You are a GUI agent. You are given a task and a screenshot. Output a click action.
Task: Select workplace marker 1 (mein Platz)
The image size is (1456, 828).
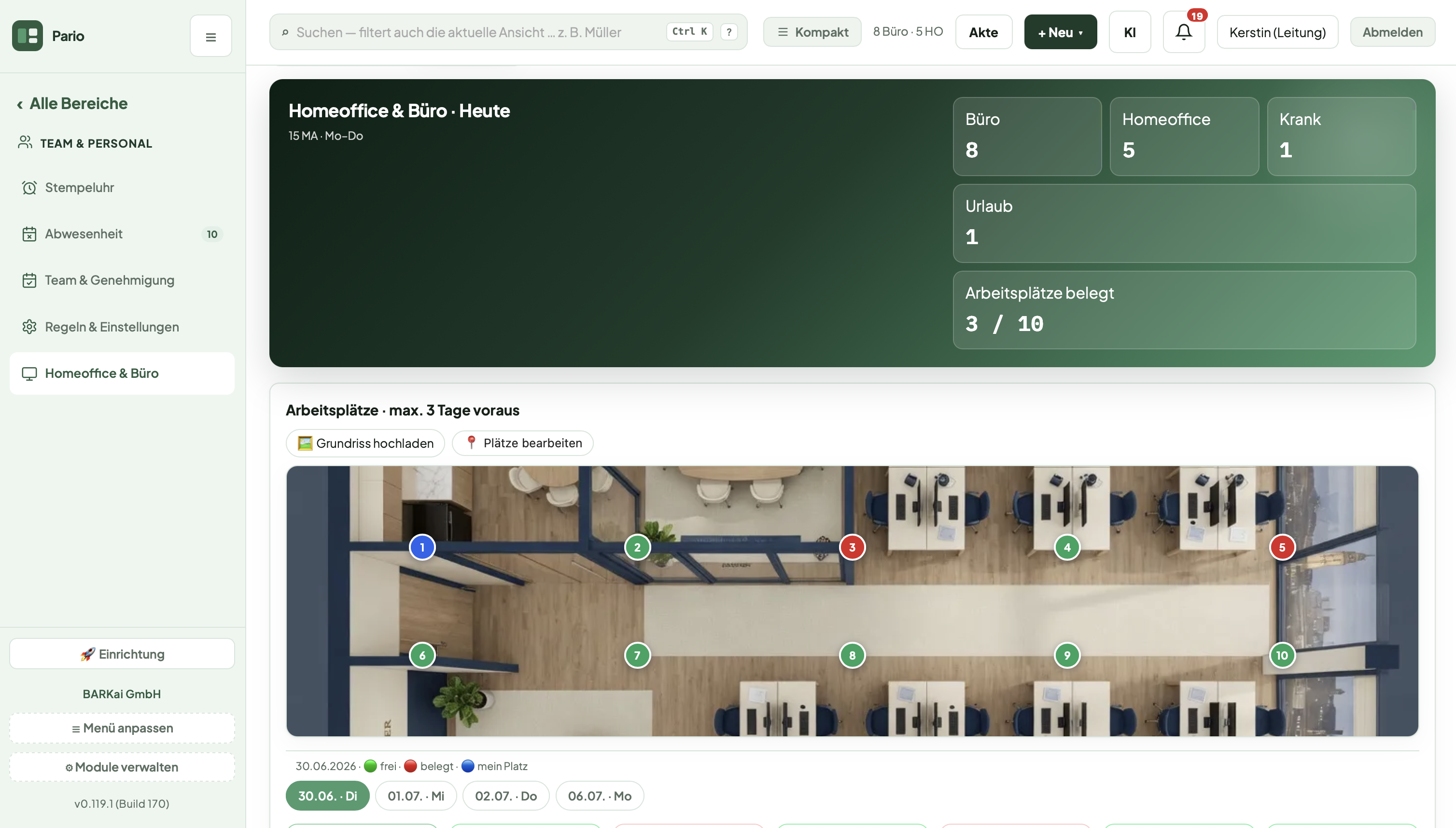[x=422, y=547]
